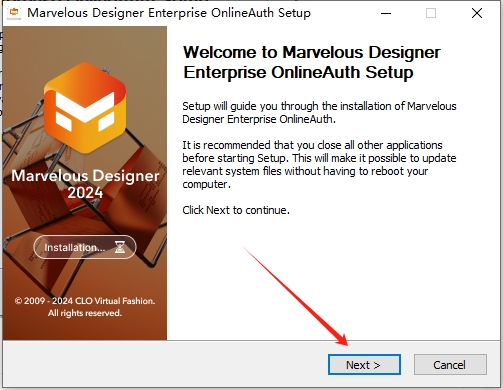Click the hourglass icon beside Installation
Image resolution: width=503 pixels, height=390 pixels.
(120, 247)
